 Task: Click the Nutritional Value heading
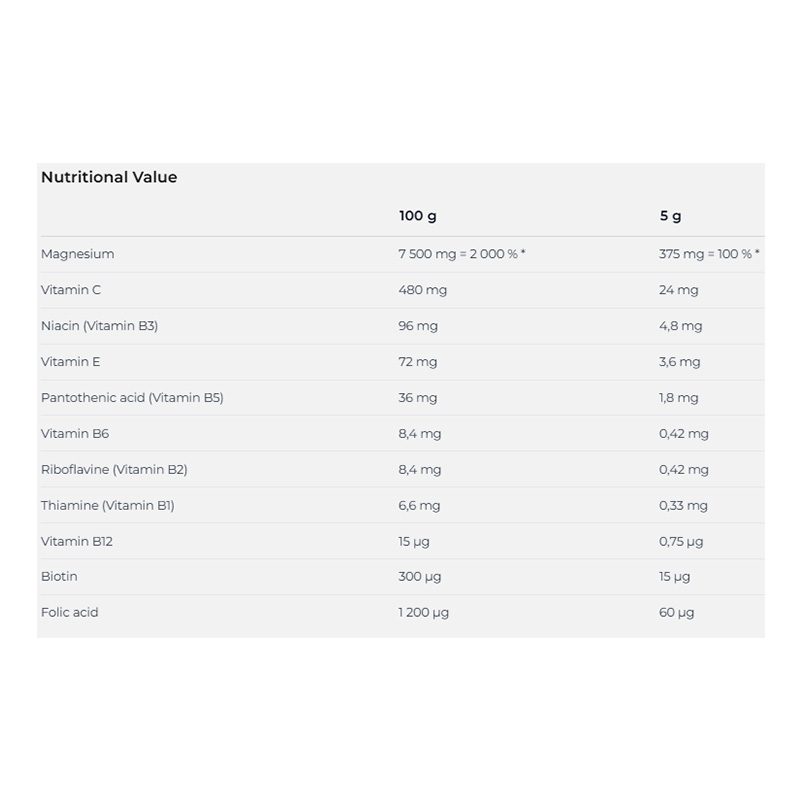coord(109,177)
